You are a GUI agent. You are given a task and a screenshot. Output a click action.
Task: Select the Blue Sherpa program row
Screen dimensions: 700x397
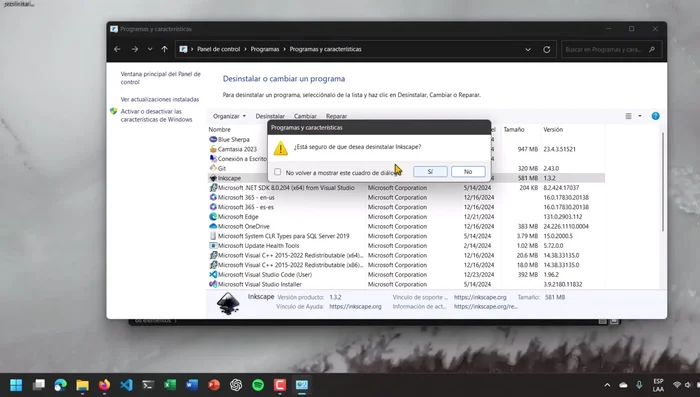(x=234, y=139)
